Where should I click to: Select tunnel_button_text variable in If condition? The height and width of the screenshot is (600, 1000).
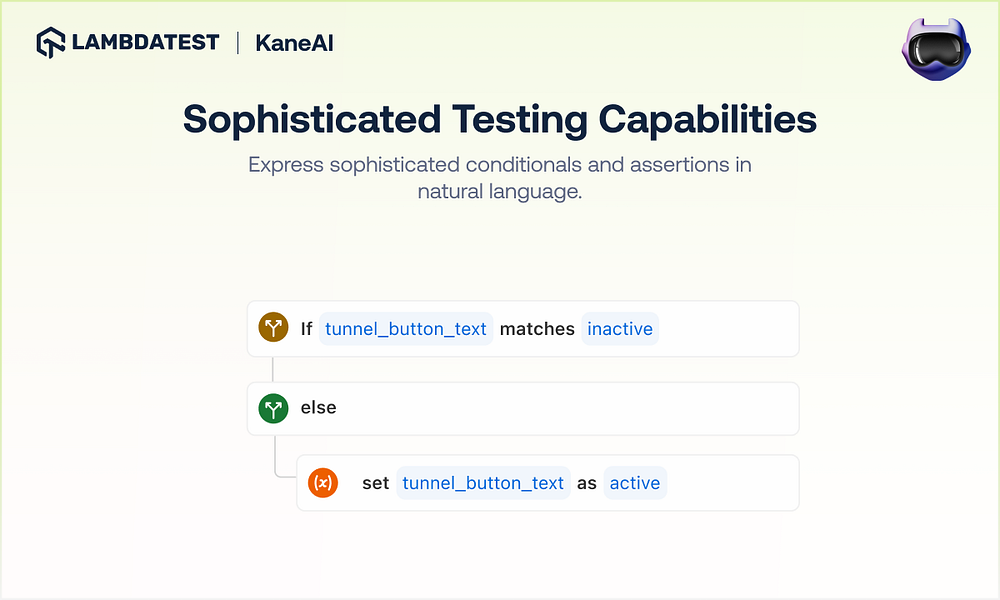pos(406,329)
